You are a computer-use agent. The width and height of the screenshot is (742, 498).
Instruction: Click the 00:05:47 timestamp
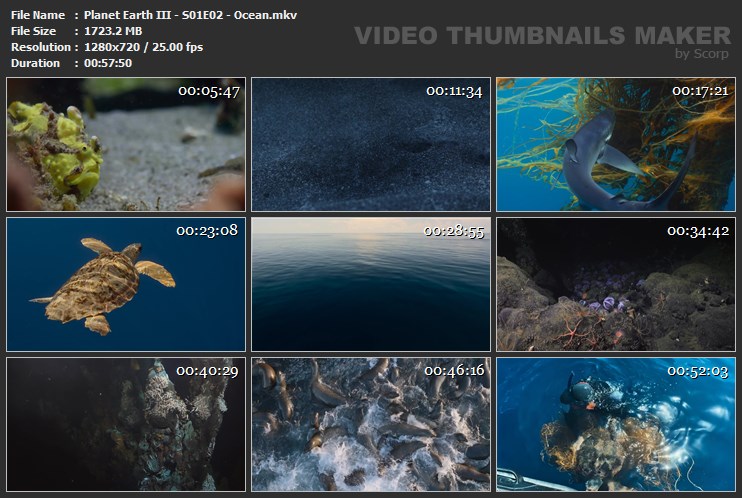209,91
